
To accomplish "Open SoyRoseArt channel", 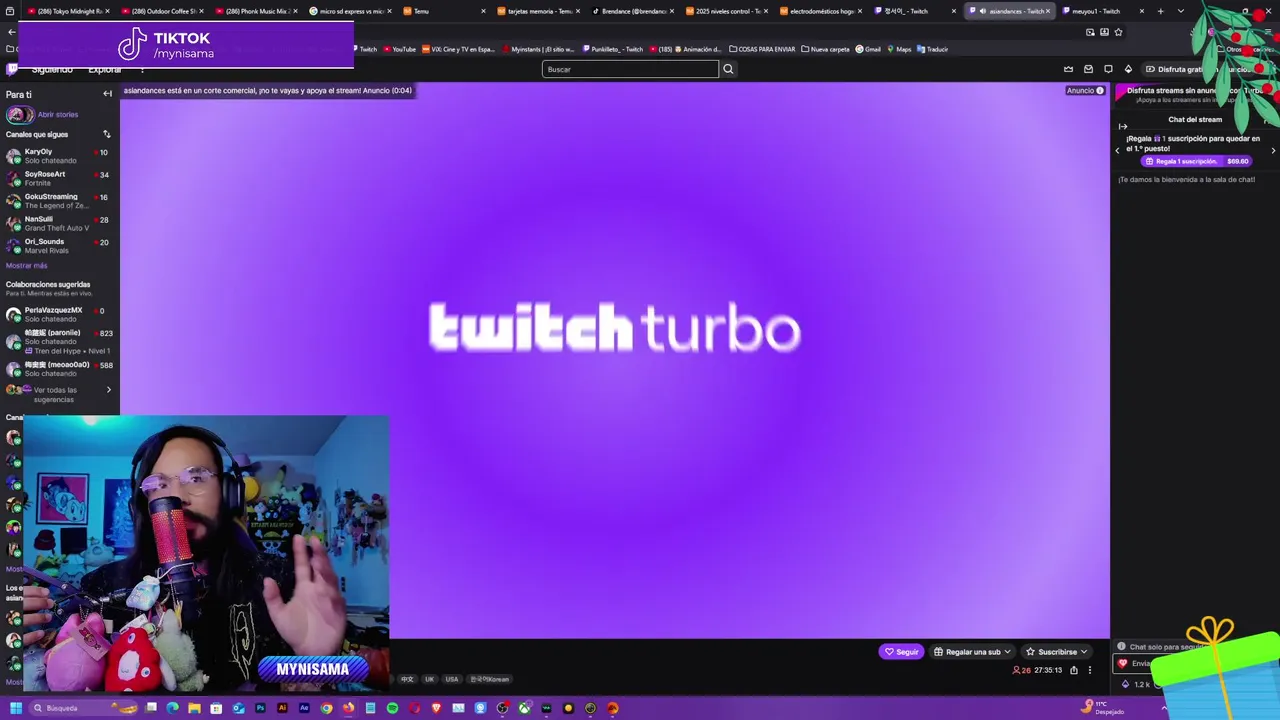I will (x=59, y=178).
